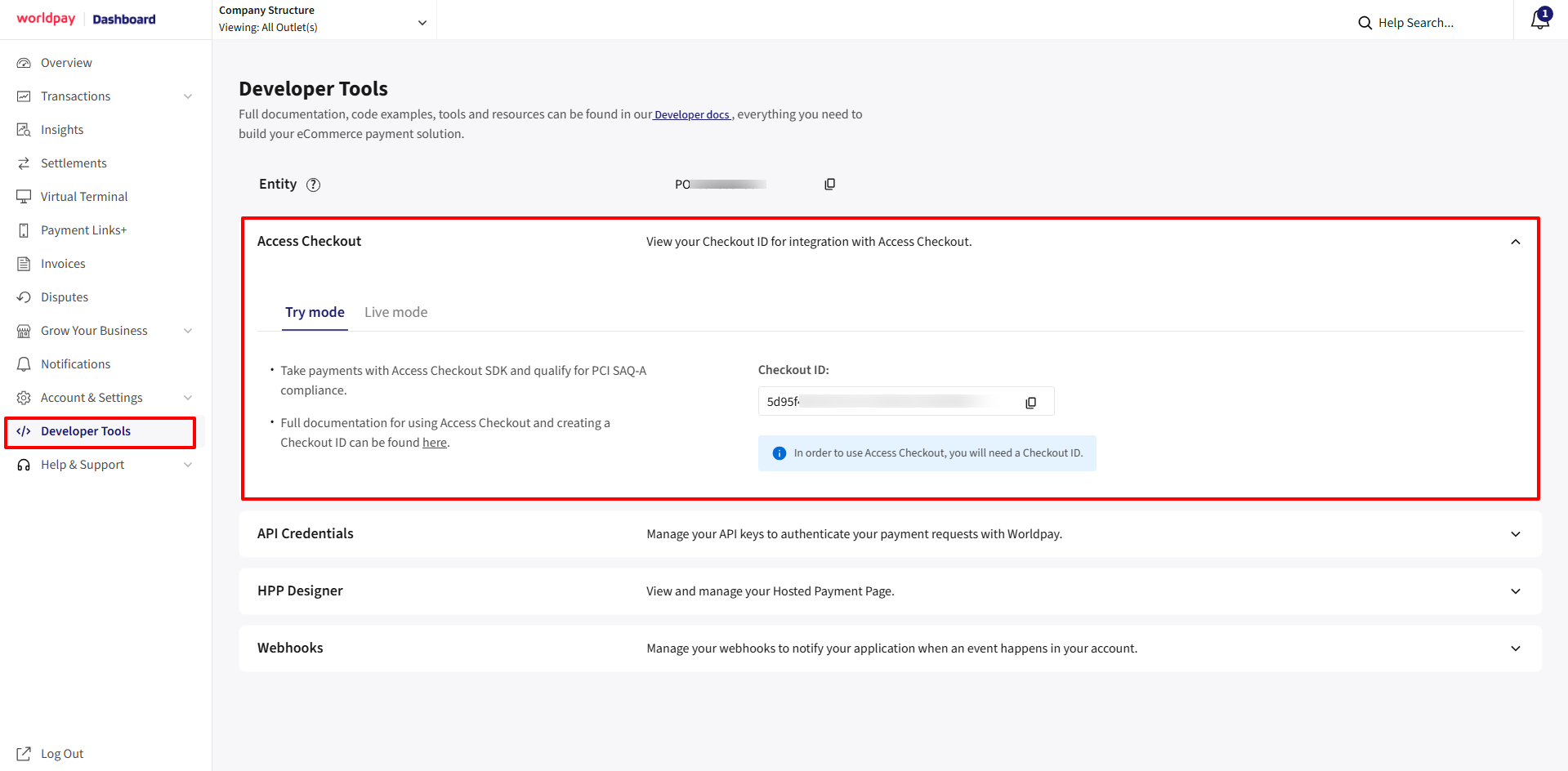Expand the Account & Settings submenu chevron
This screenshot has width=1568, height=771.
[188, 398]
